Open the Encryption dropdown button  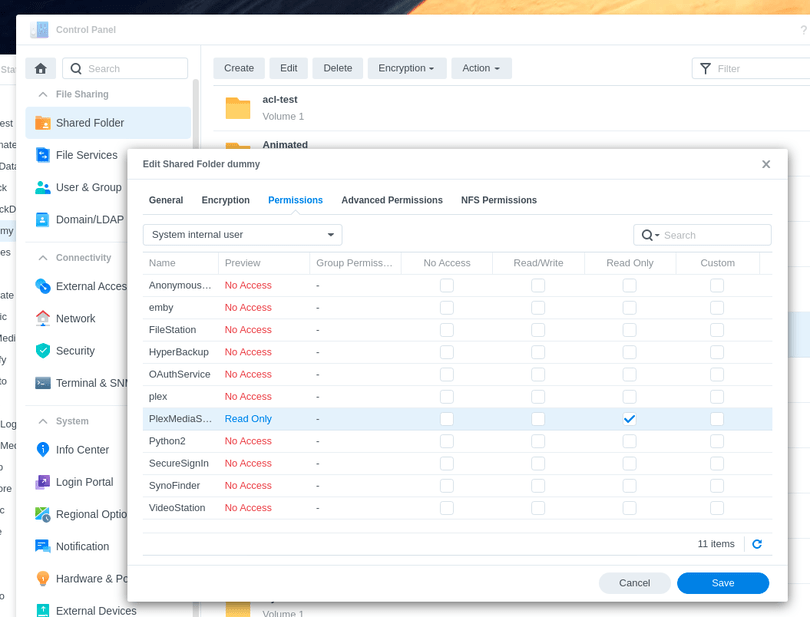coord(407,68)
